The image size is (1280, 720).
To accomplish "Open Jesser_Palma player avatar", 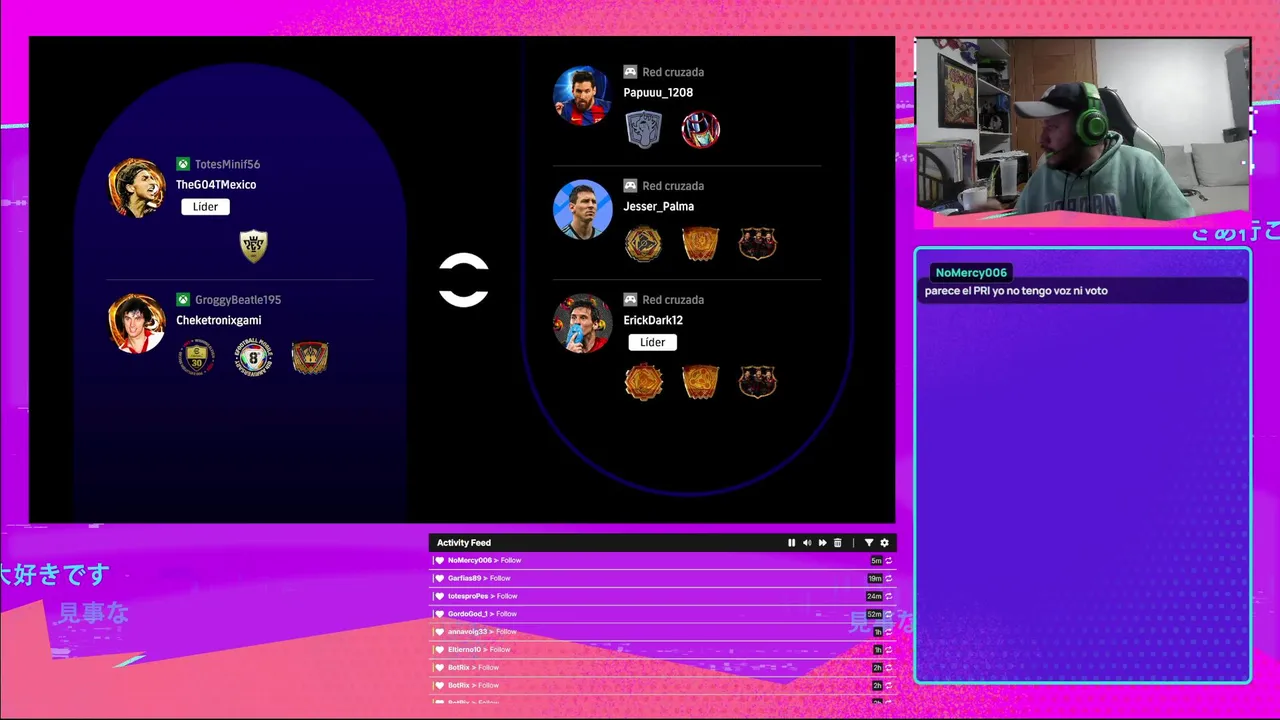I will coord(582,209).
